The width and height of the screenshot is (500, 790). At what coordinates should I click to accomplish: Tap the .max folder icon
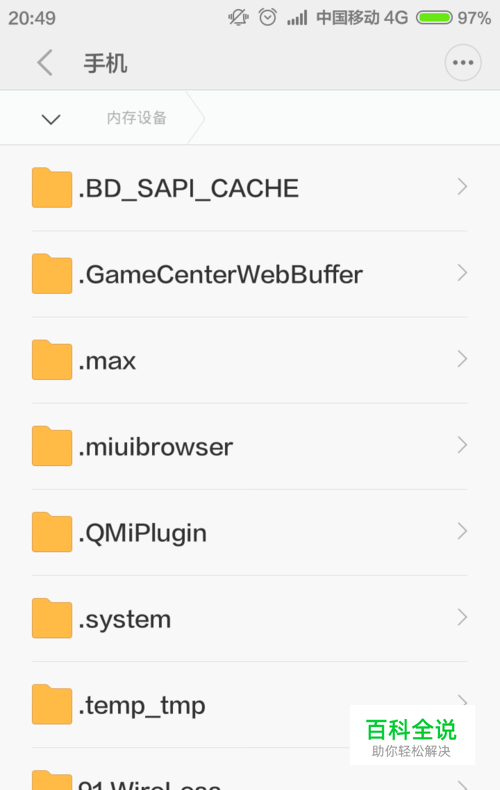click(x=52, y=360)
